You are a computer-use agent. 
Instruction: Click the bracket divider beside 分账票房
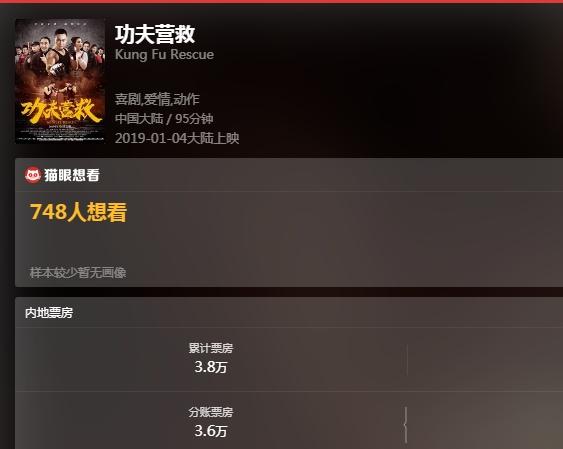coord(406,425)
